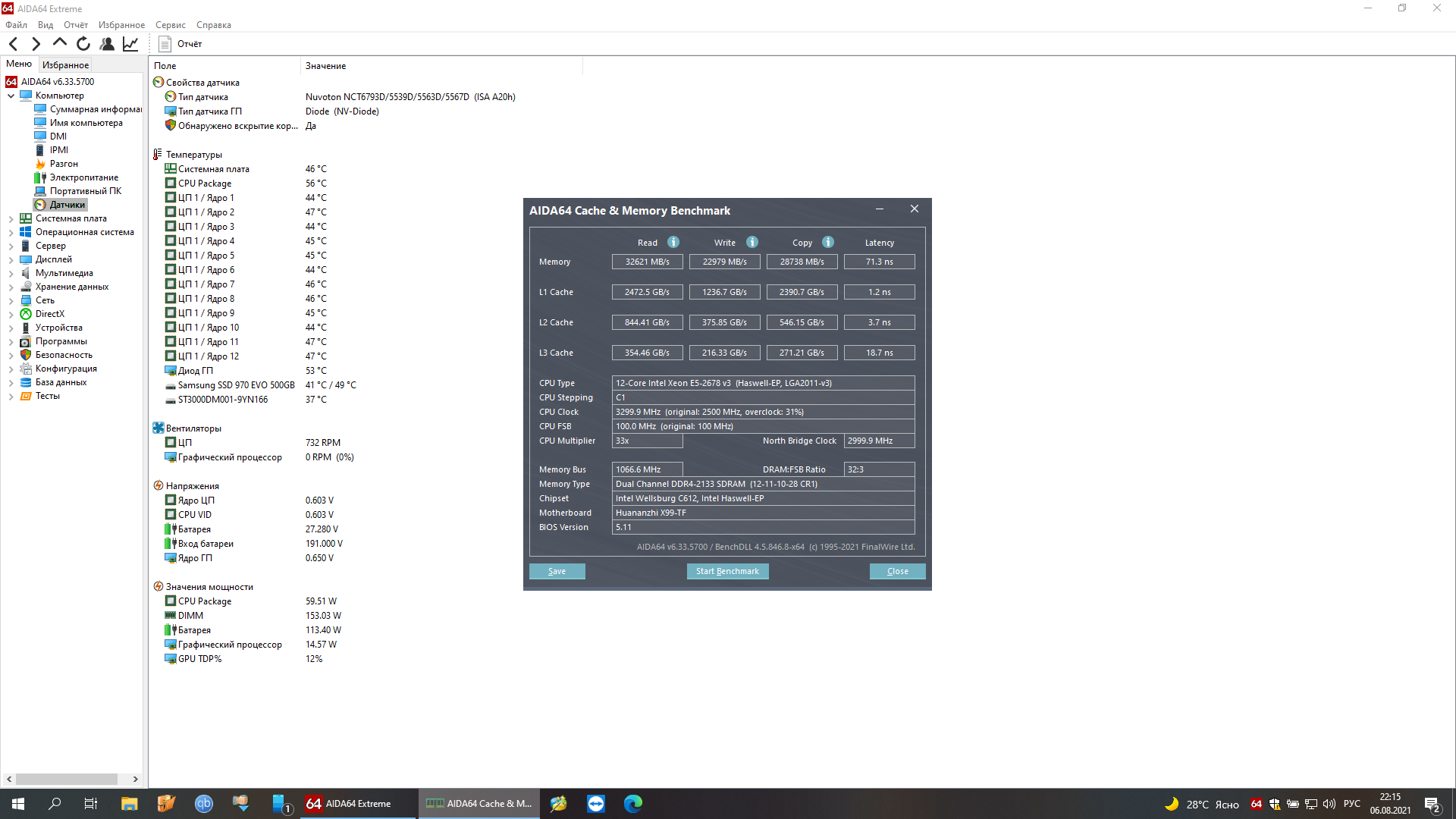Image resolution: width=1456 pixels, height=819 pixels.
Task: Expand the Системная плата tree node
Action: pos(11,218)
